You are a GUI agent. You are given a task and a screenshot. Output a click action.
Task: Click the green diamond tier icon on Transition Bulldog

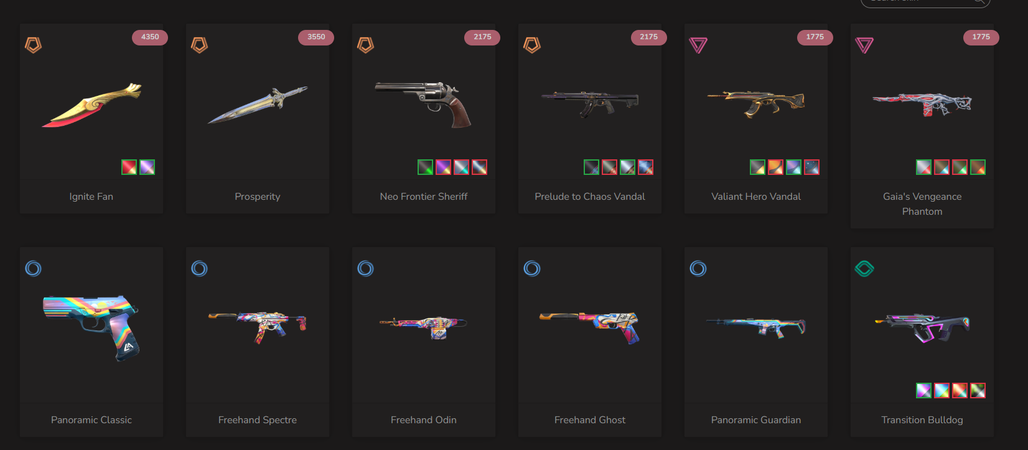click(x=864, y=268)
